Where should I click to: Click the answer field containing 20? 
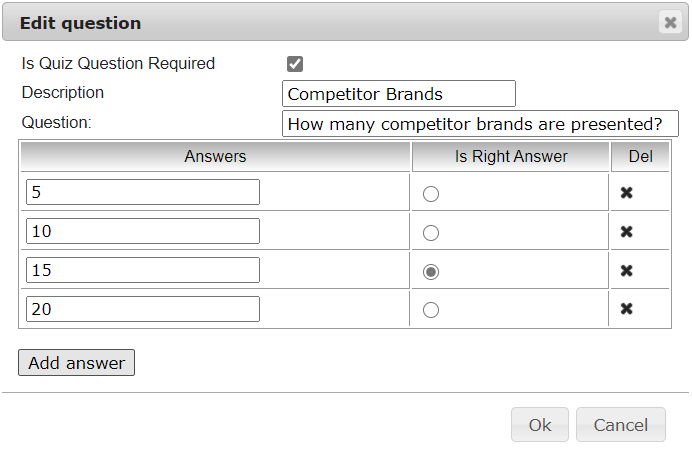click(143, 309)
